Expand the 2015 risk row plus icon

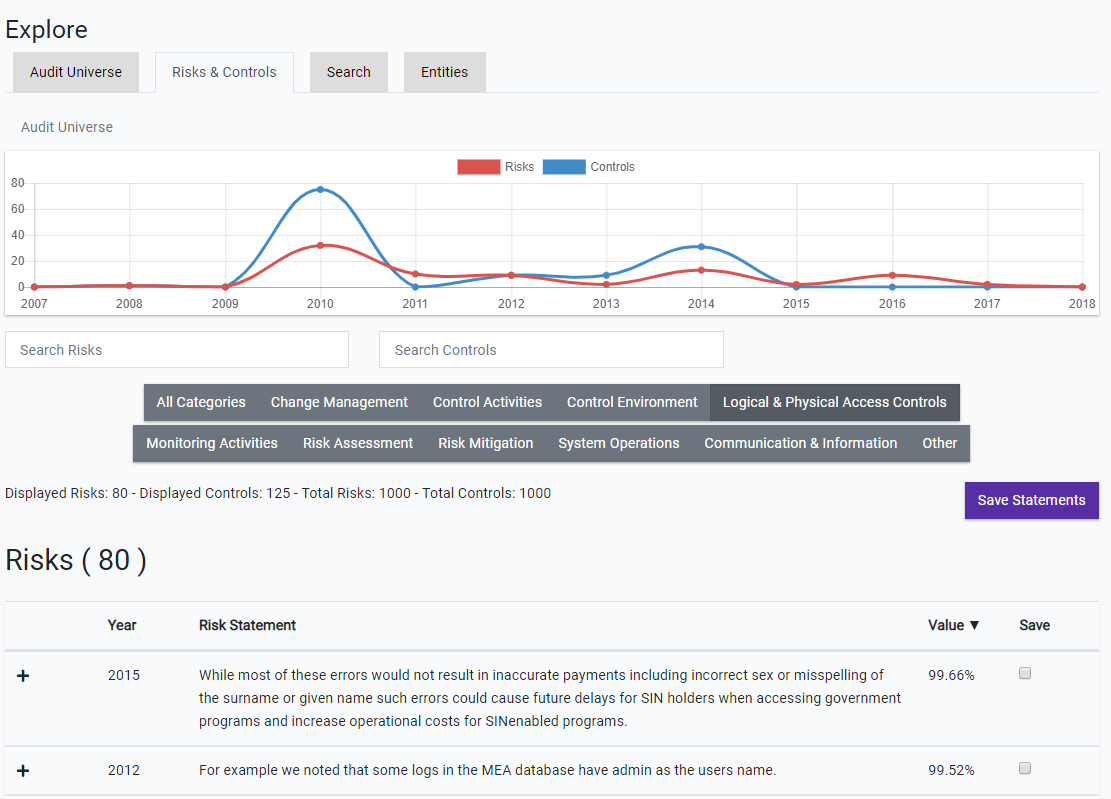click(23, 677)
